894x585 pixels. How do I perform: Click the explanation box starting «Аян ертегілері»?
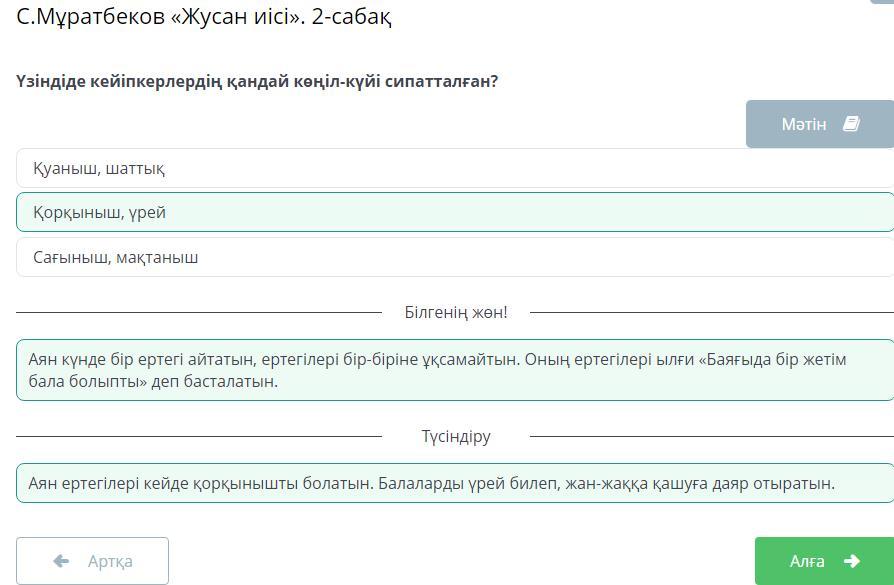click(455, 483)
